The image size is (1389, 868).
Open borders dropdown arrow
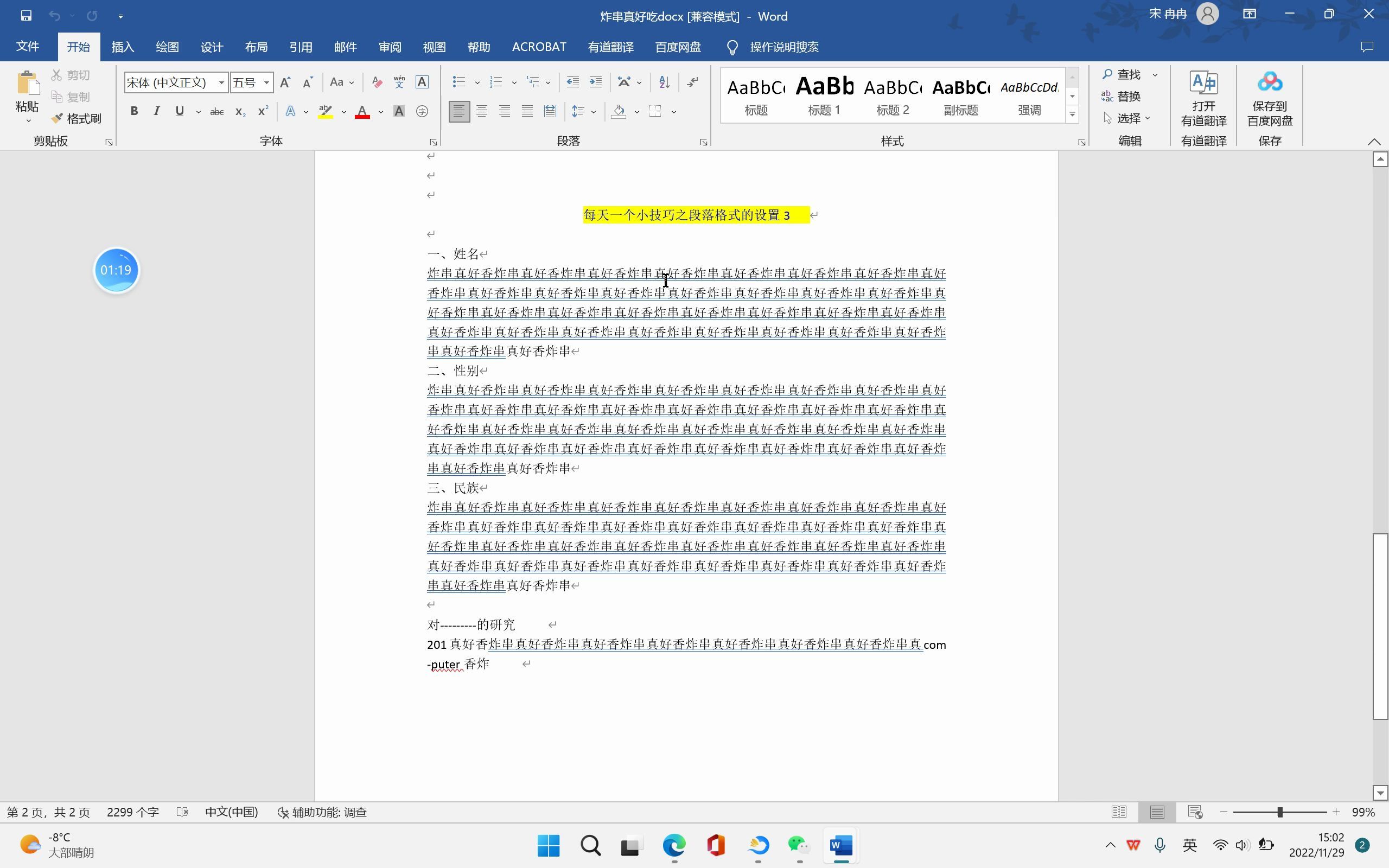674,111
